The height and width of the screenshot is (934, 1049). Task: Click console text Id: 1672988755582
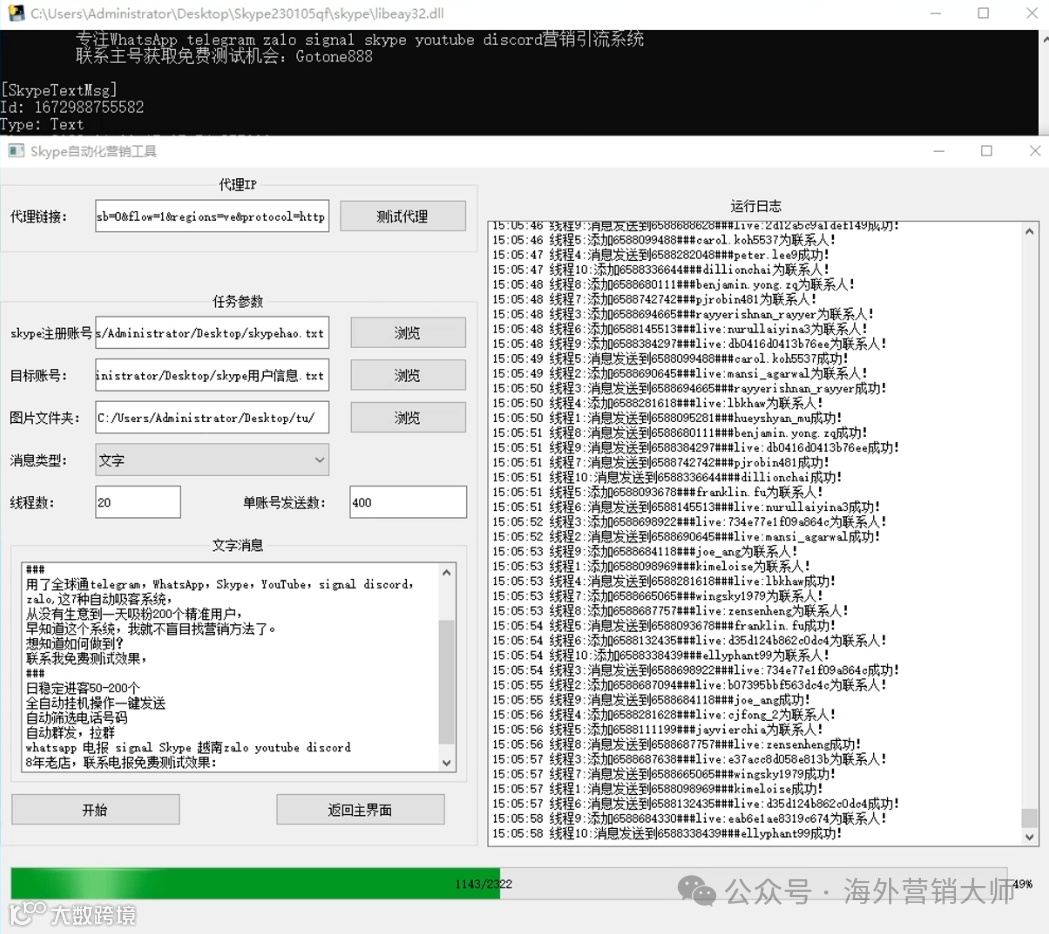72,107
